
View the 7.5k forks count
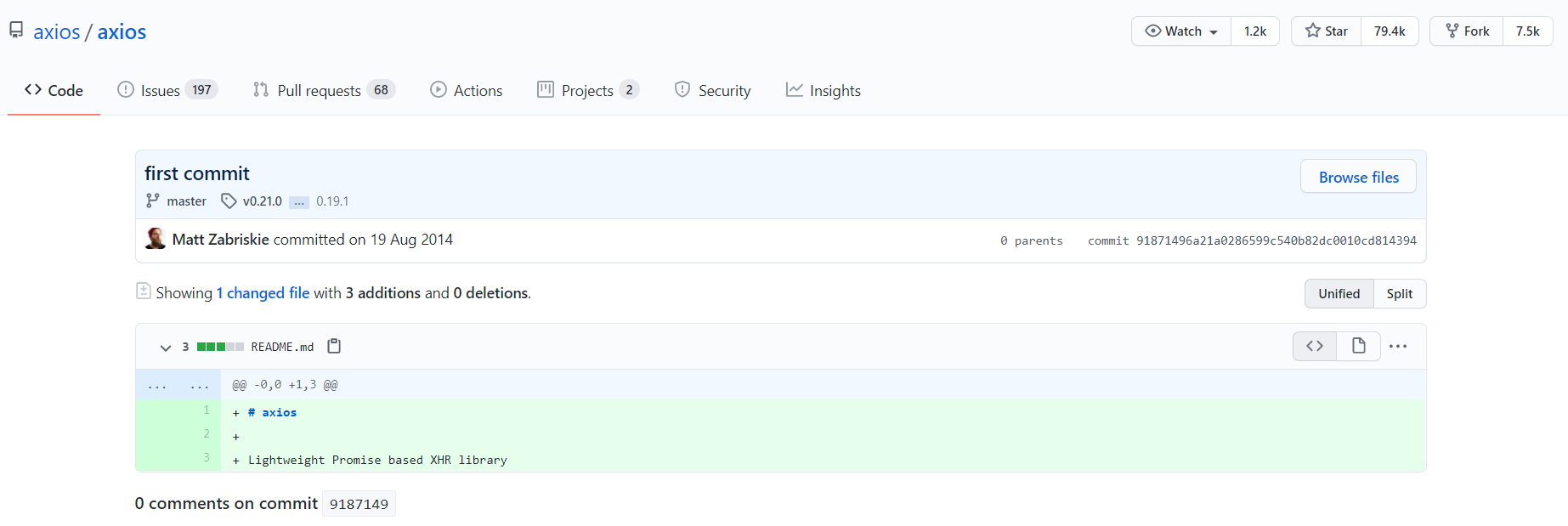1527,31
